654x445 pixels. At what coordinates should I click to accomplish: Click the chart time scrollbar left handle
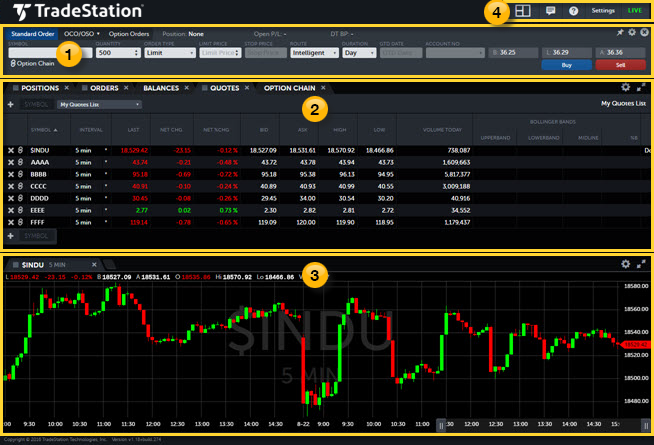[x=441, y=425]
